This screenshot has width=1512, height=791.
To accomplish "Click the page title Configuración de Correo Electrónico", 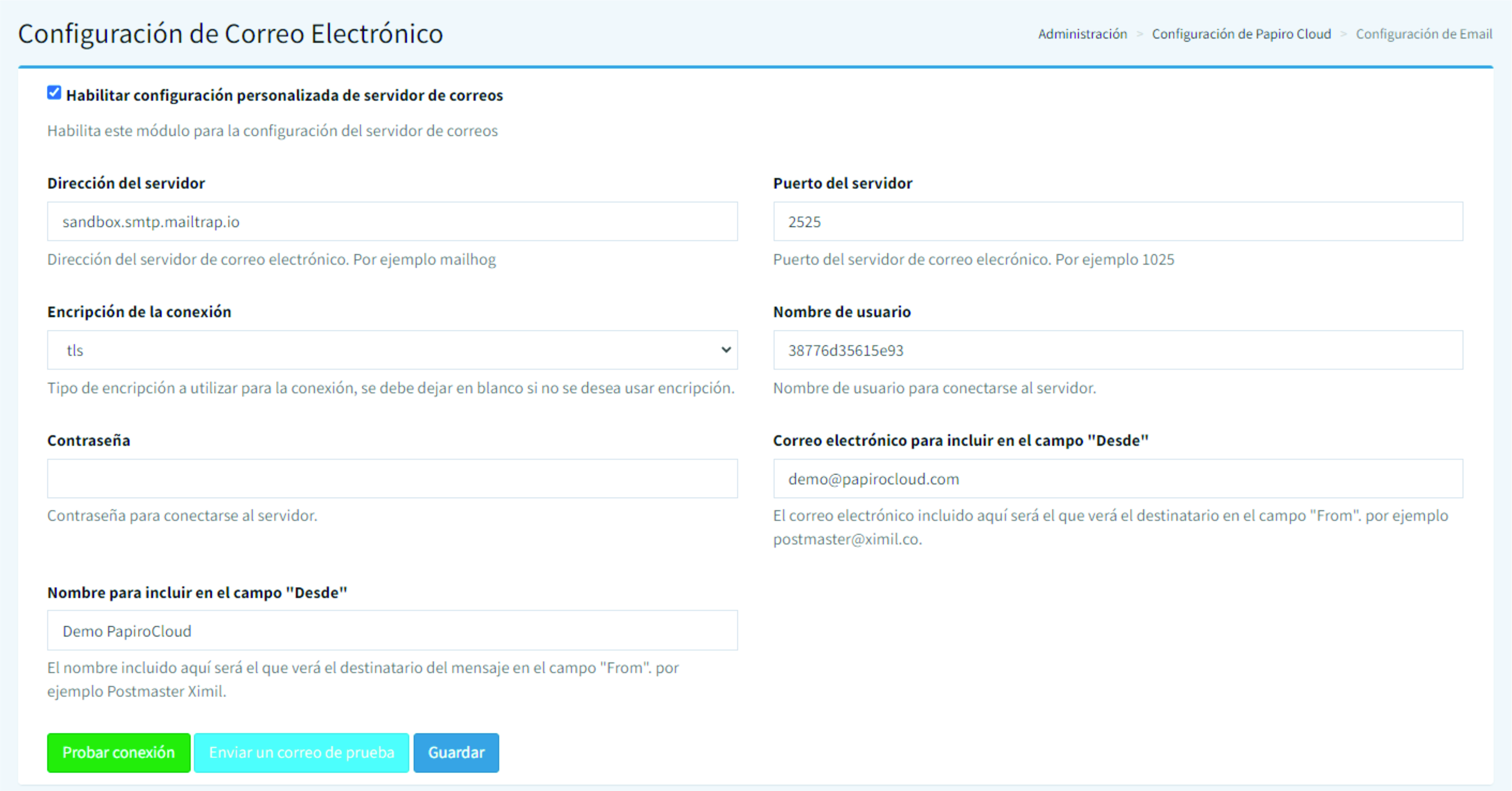I will coord(230,33).
